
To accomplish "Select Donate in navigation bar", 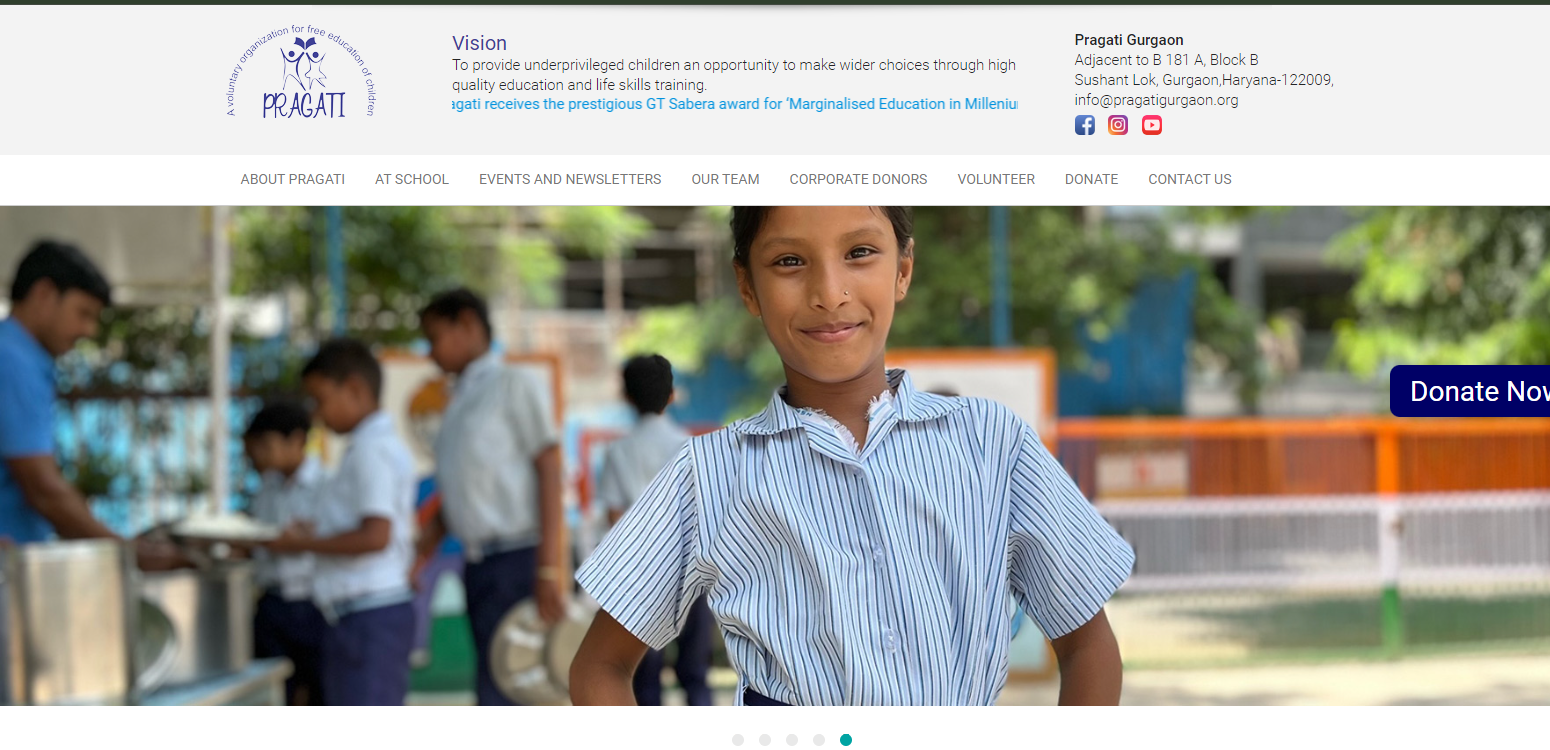I will [x=1091, y=179].
